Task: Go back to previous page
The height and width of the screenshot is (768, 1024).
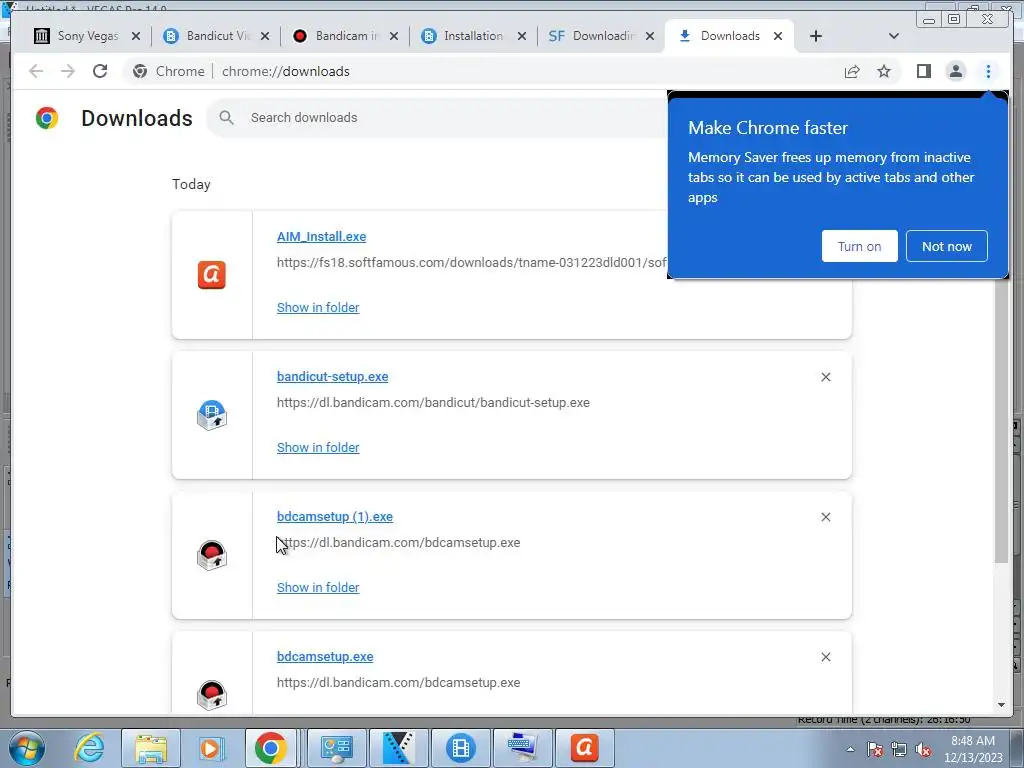Action: (36, 71)
